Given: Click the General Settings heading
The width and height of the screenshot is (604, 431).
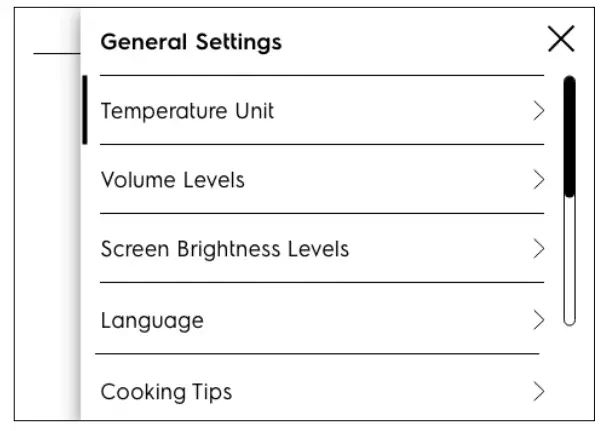Looking at the screenshot, I should [191, 43].
